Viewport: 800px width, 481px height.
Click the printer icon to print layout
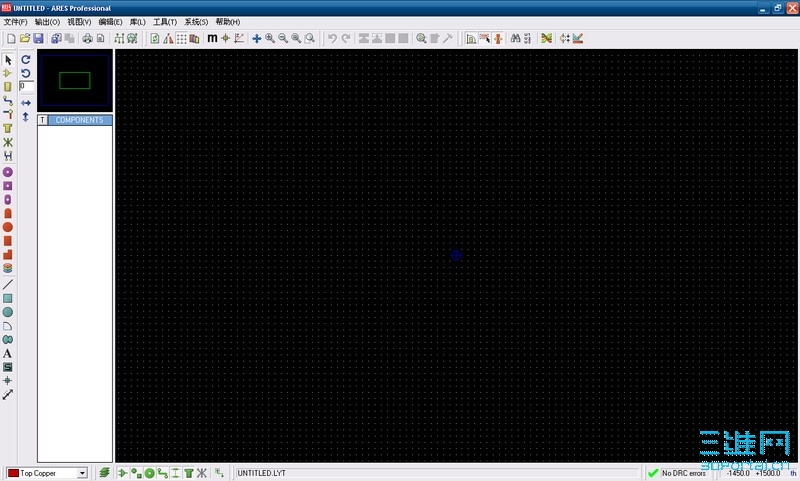(88, 38)
